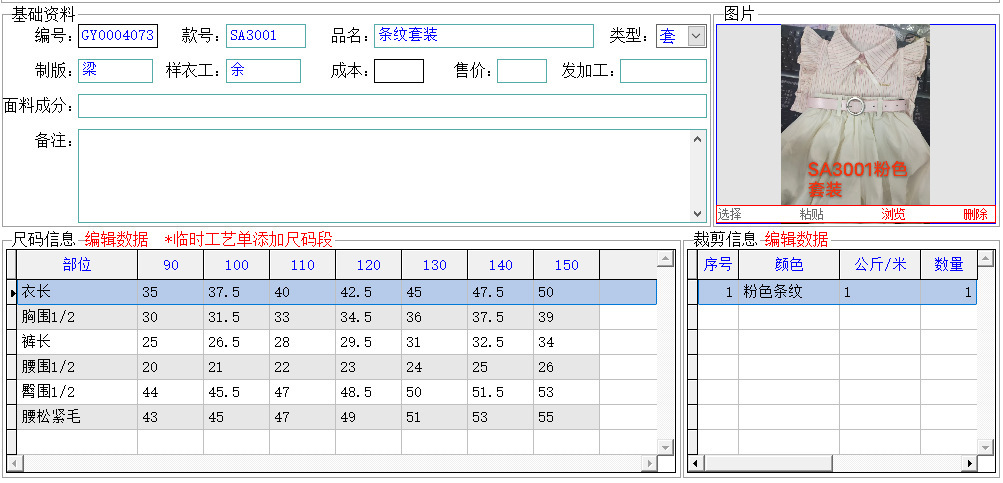Click the 编号 field GY0004073
This screenshot has height=483, width=1003.
118,36
